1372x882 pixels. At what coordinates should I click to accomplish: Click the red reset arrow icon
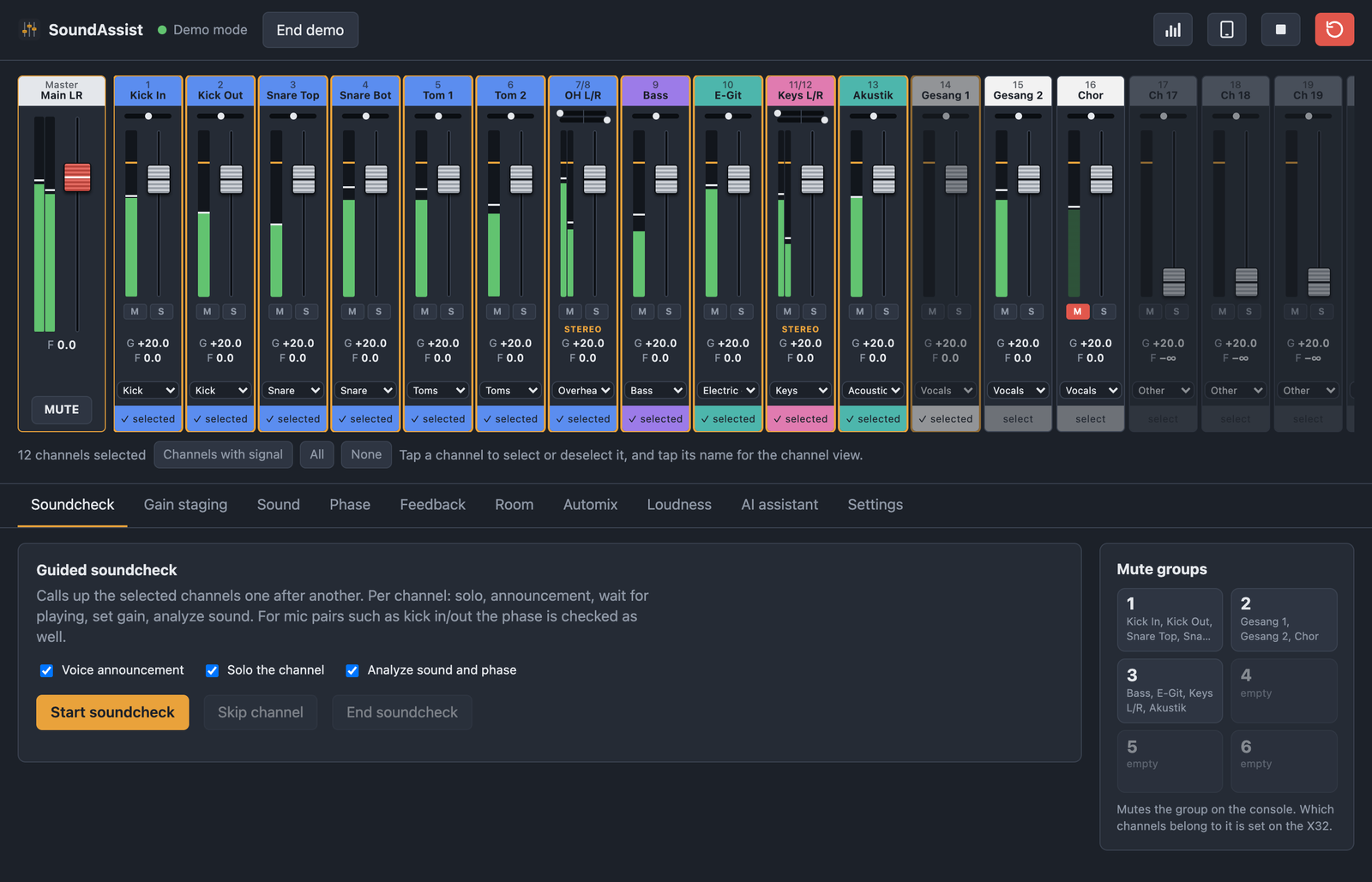click(1334, 30)
